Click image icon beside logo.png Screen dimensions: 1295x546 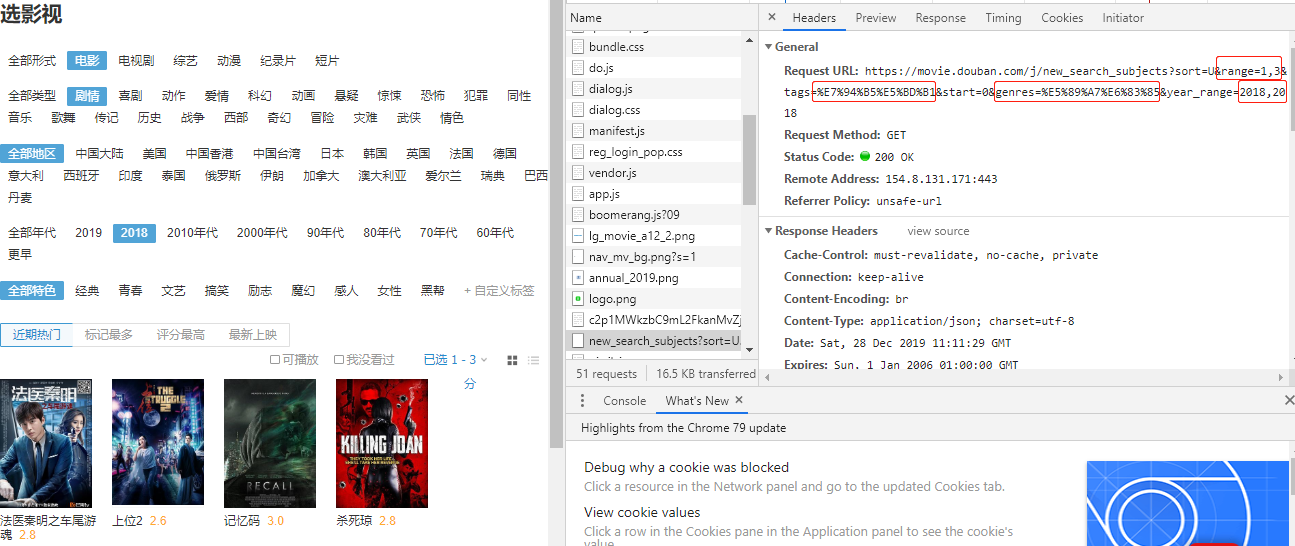pyautogui.click(x=578, y=299)
